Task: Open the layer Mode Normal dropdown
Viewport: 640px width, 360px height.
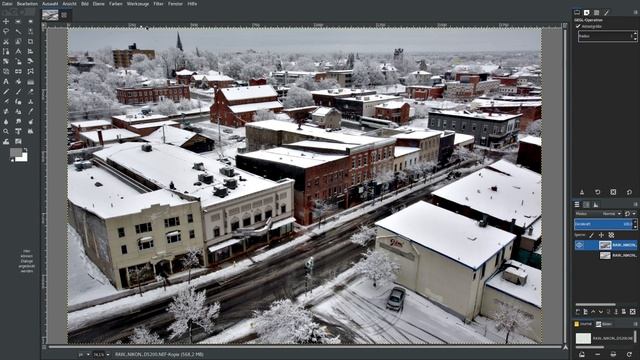Action: pyautogui.click(x=611, y=213)
